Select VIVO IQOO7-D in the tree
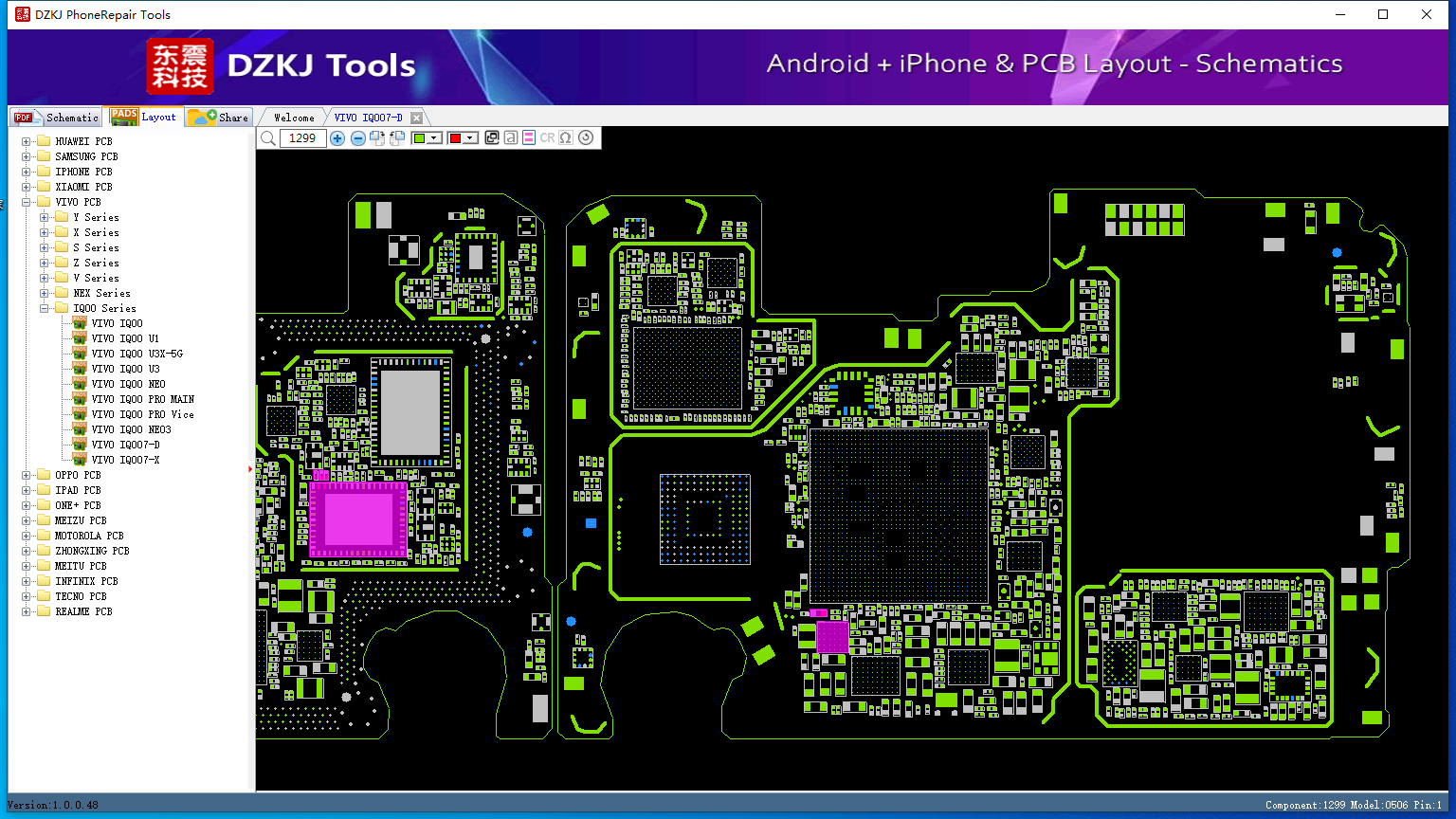Image resolution: width=1456 pixels, height=819 pixels. [125, 445]
